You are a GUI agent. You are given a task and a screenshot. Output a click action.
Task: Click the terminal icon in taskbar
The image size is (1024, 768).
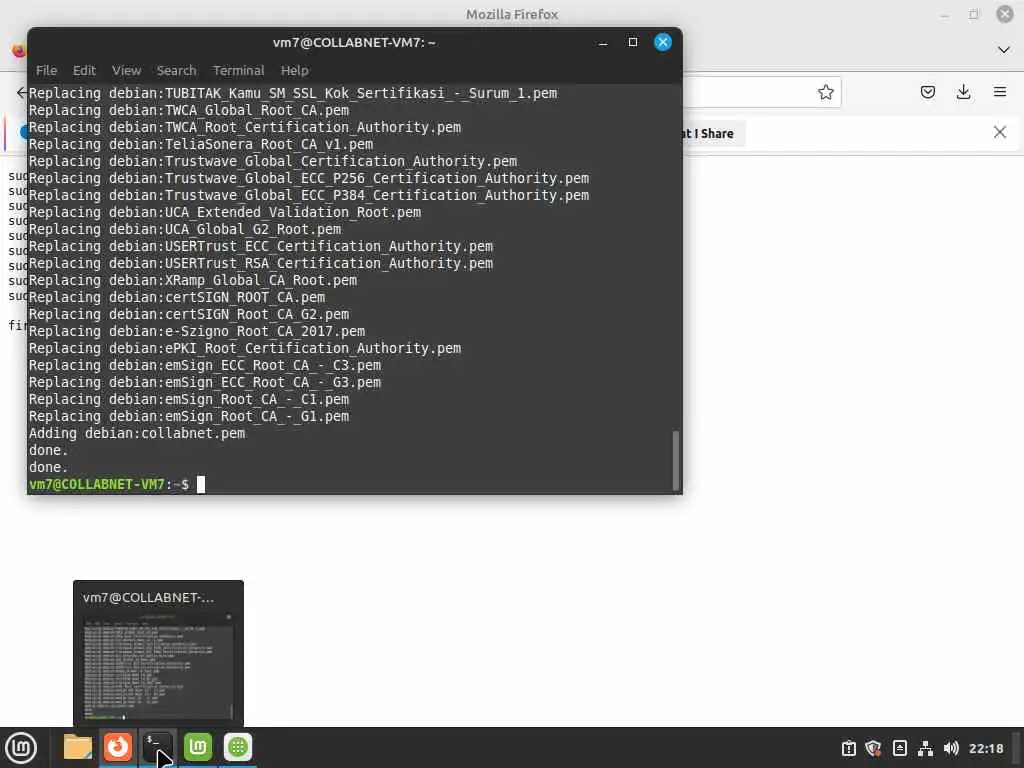point(158,747)
